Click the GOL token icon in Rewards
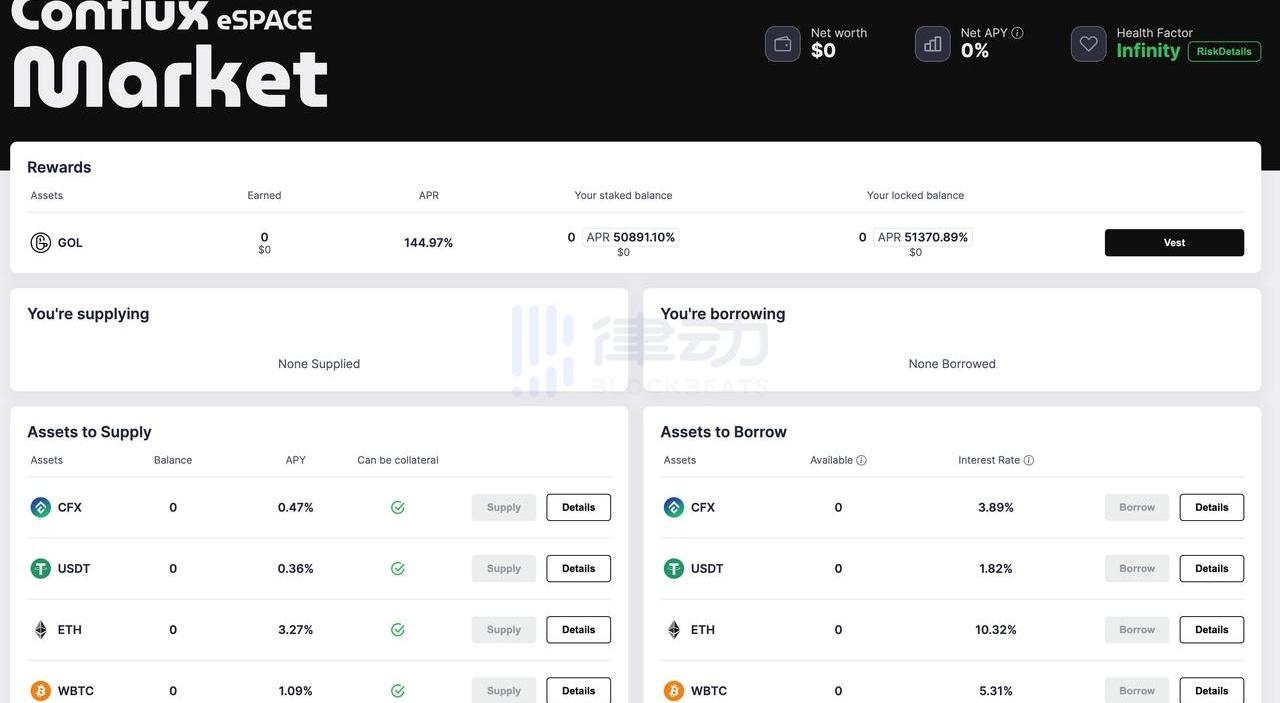Viewport: 1280px width, 703px height. click(40, 243)
